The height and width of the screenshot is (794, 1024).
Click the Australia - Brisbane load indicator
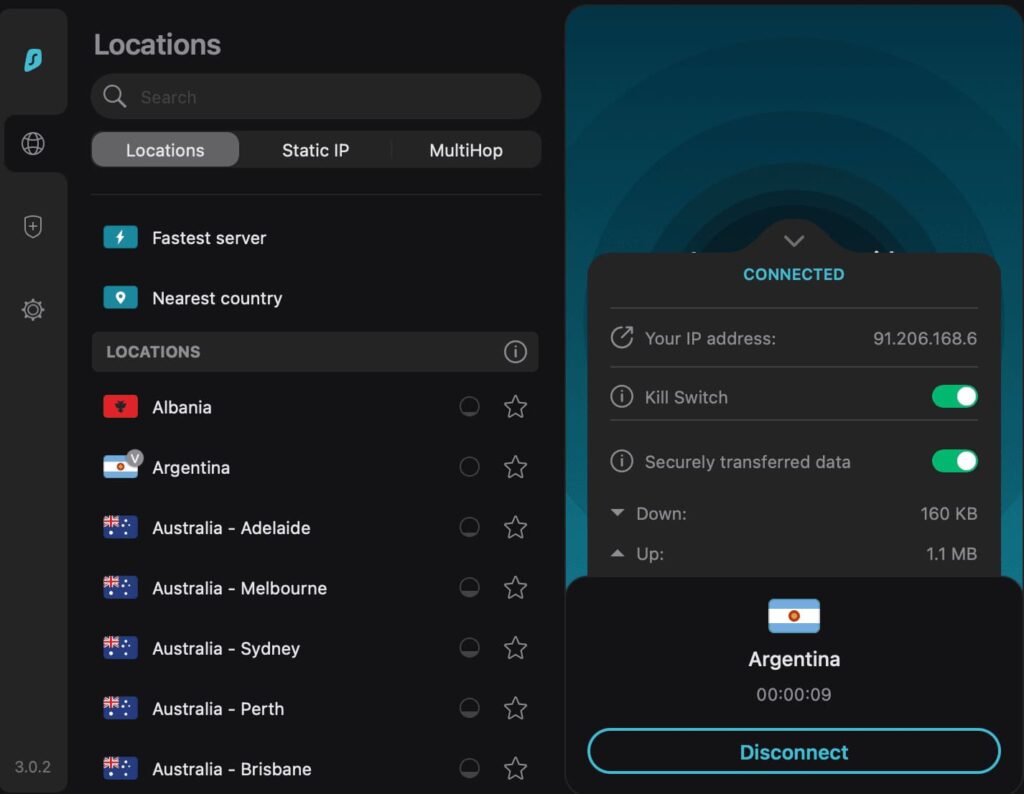tap(470, 768)
